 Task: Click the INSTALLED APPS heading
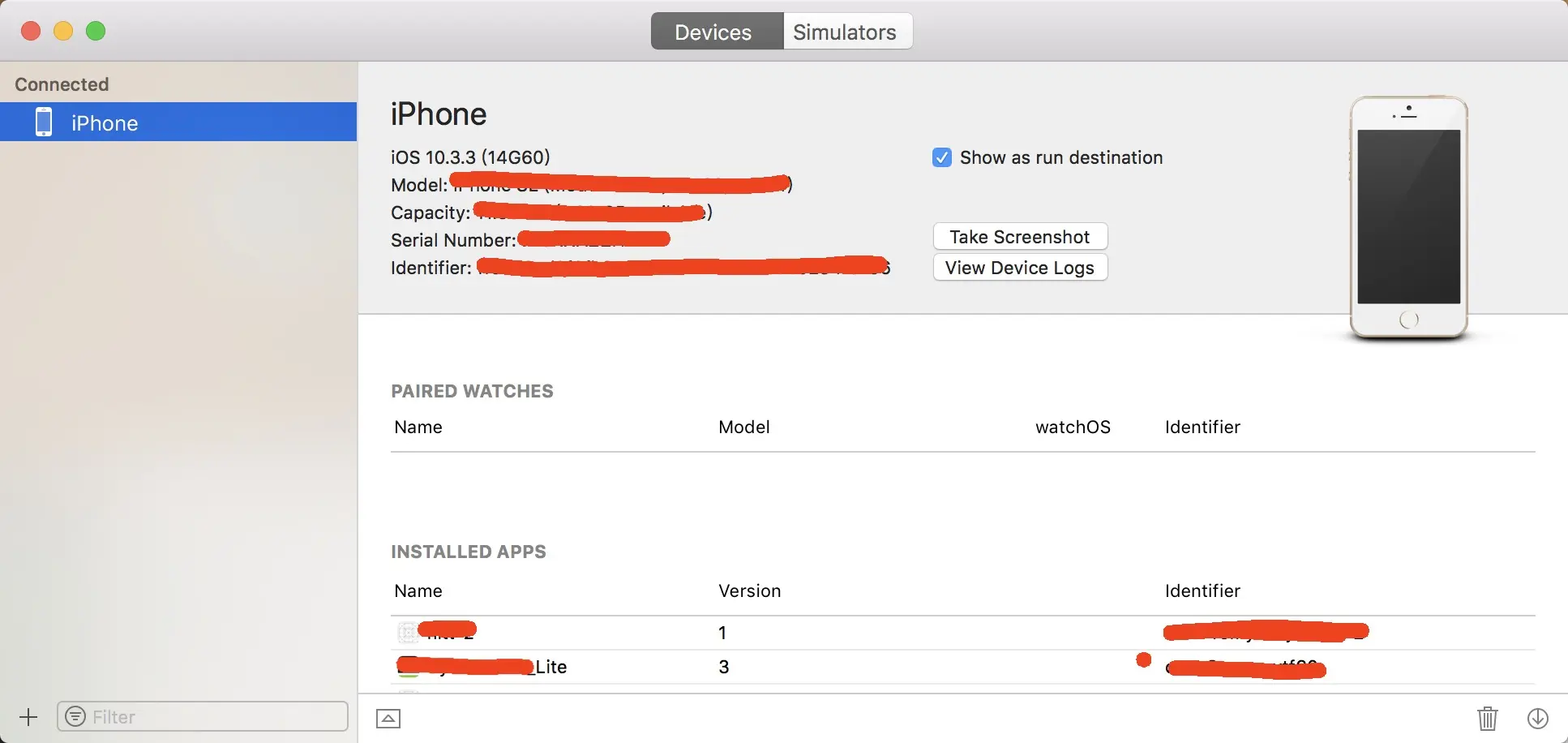click(469, 552)
